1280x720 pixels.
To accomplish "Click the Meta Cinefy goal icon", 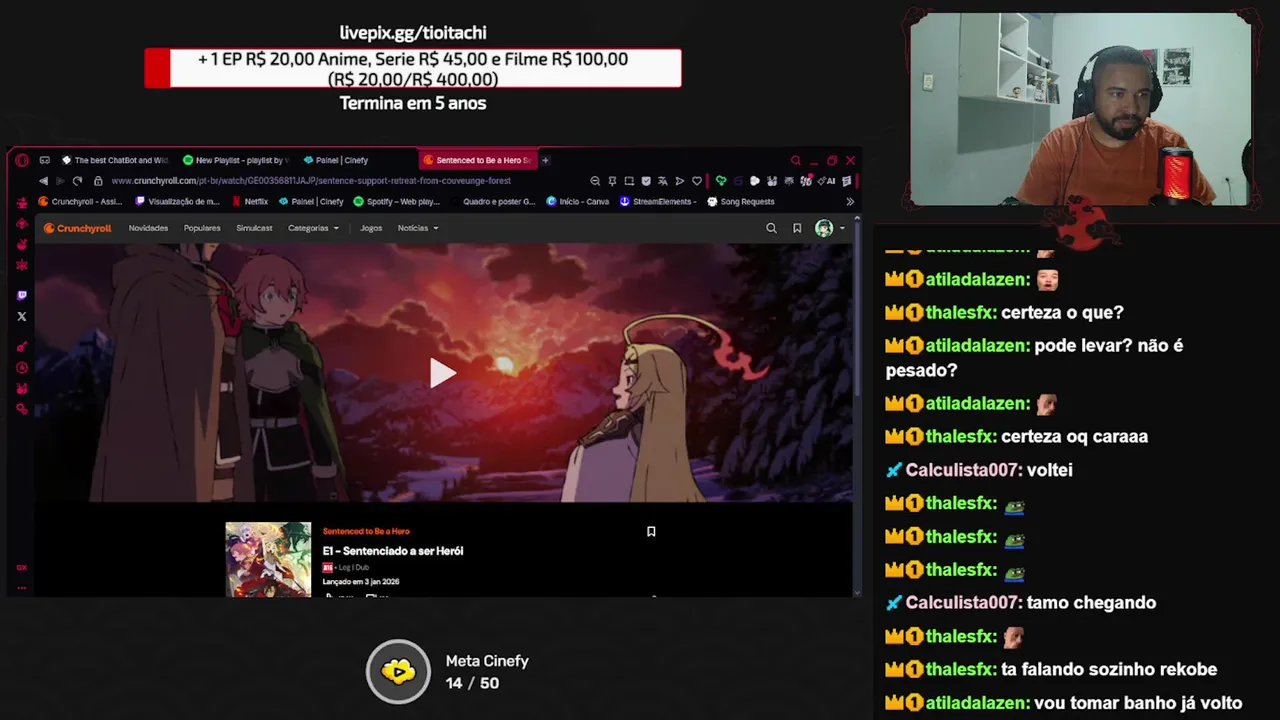I will [398, 671].
